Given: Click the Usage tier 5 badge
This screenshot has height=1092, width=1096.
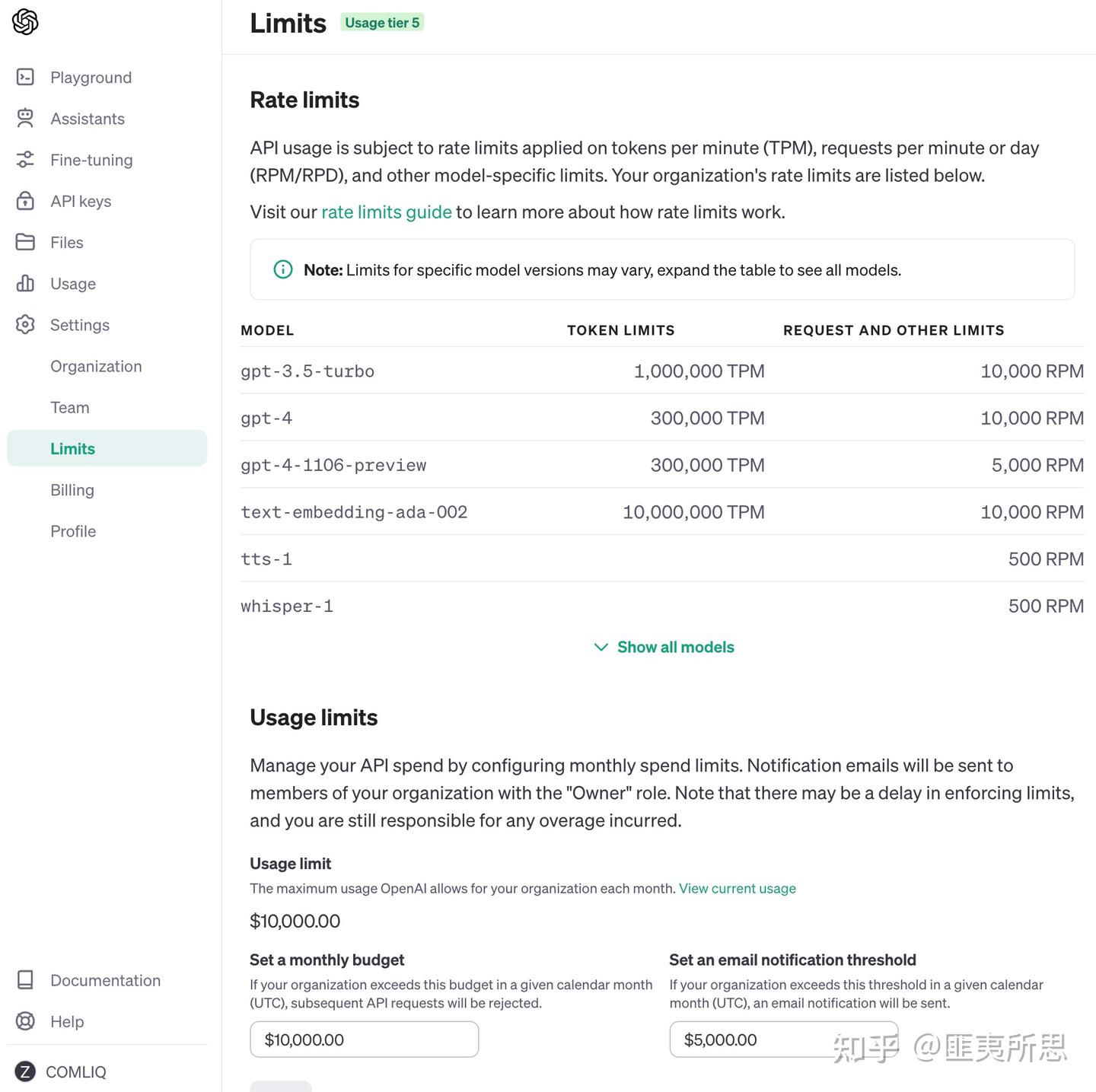Looking at the screenshot, I should (381, 23).
